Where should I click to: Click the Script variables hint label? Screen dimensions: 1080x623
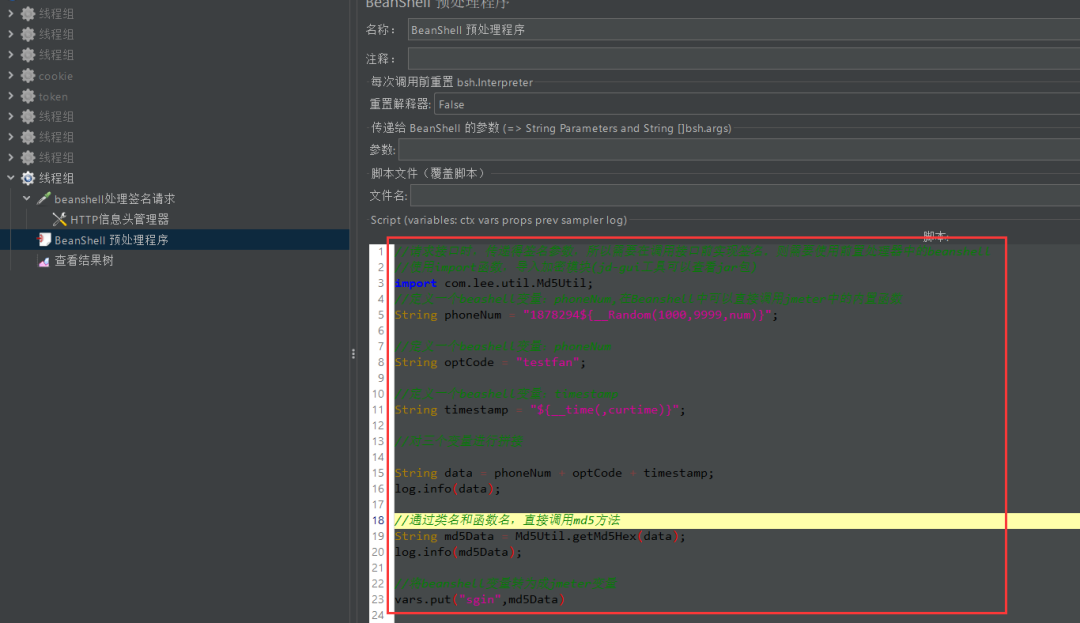point(499,220)
